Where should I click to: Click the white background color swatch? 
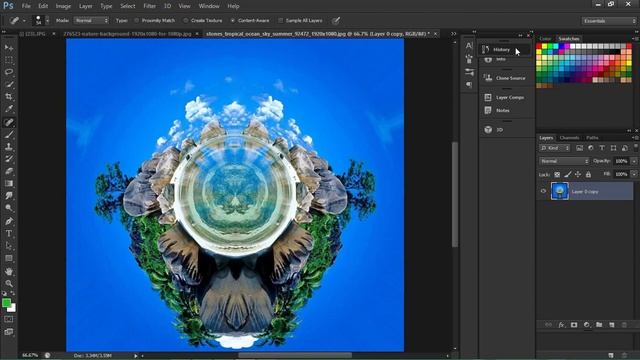click(x=13, y=309)
